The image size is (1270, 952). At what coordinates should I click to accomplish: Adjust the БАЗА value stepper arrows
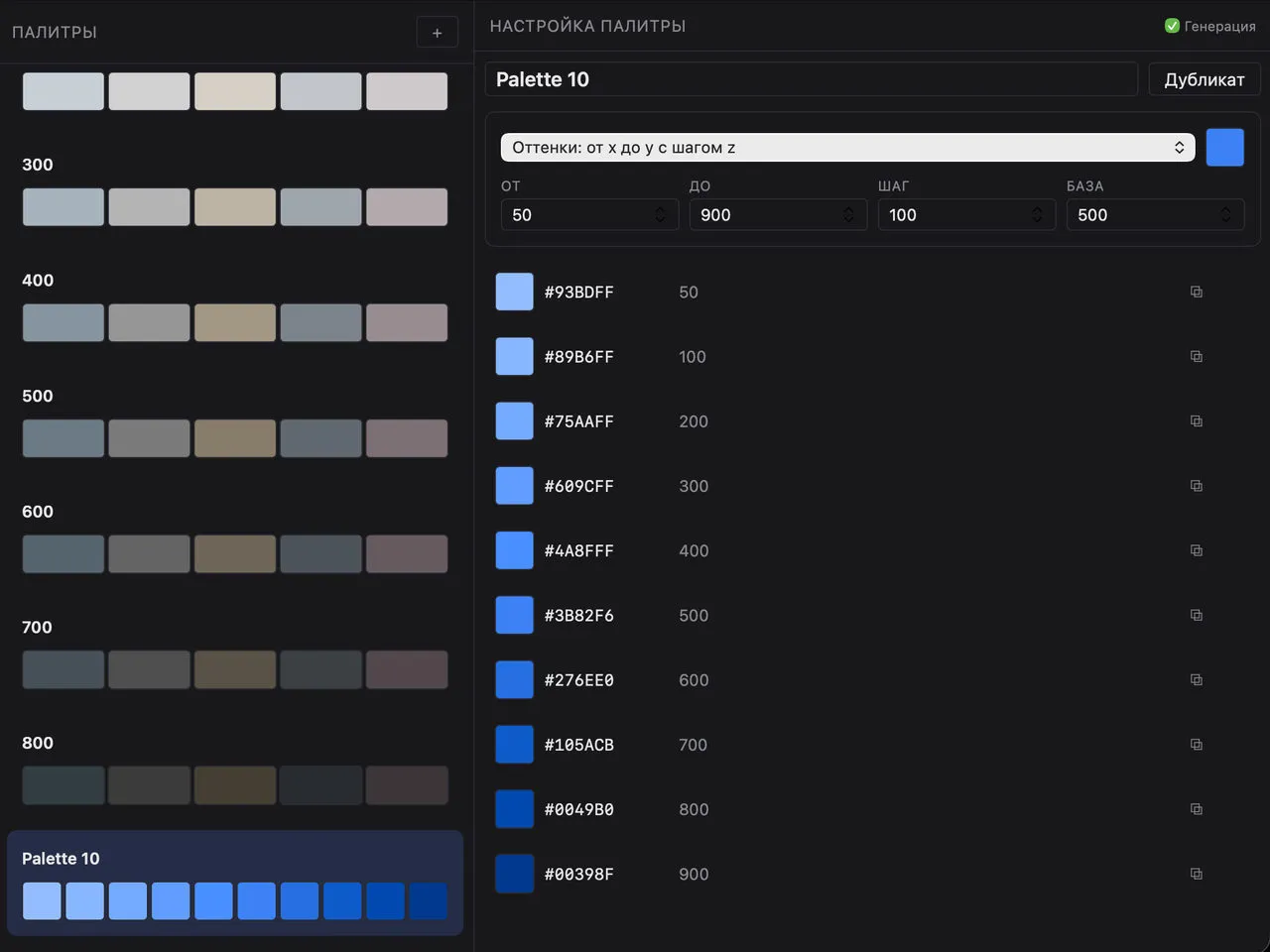point(1225,215)
